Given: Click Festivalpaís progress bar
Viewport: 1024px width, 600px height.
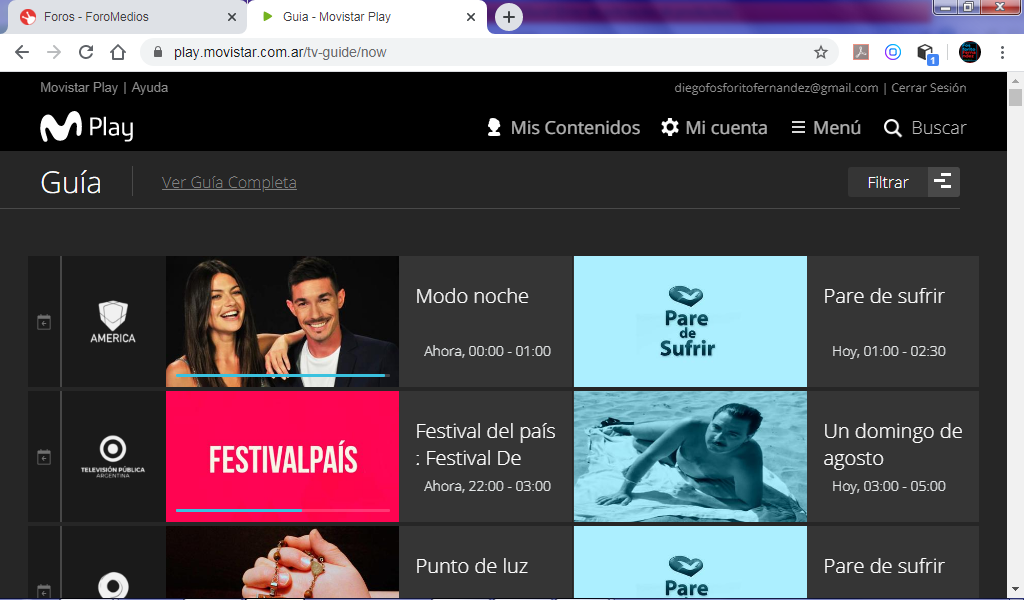Looking at the screenshot, I should tap(283, 510).
